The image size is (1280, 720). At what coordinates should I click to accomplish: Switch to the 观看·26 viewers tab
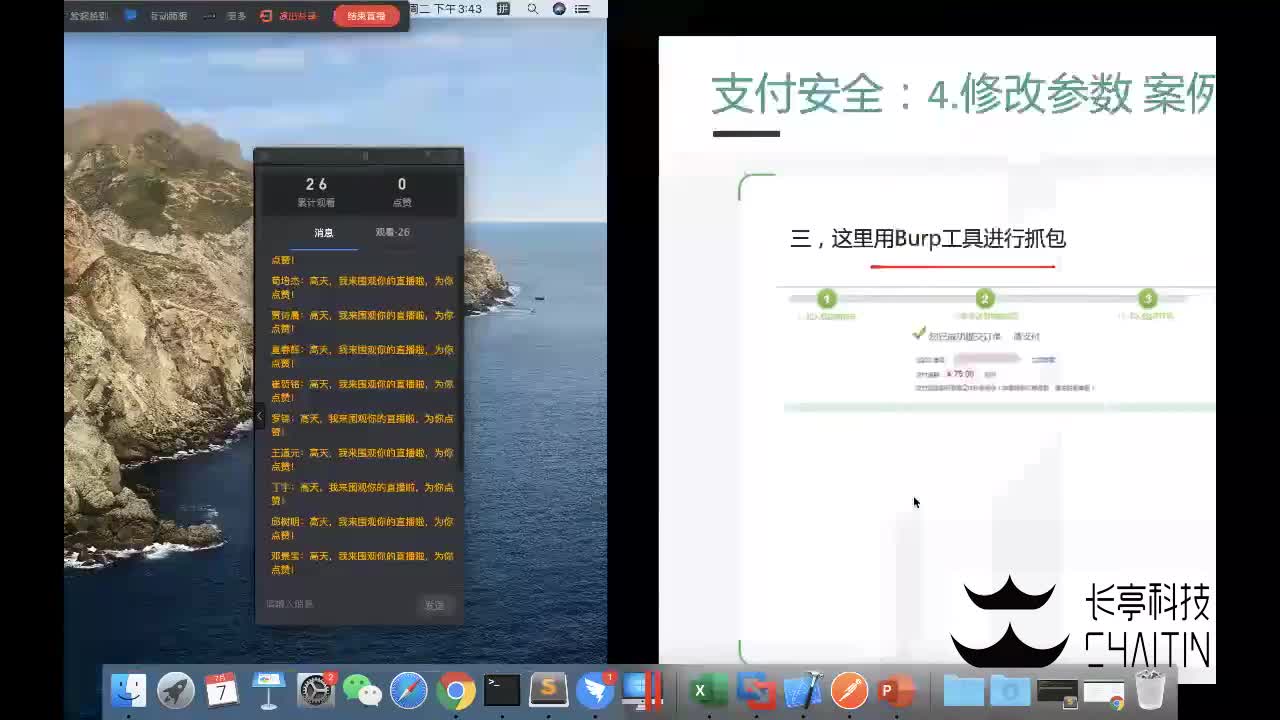pos(392,233)
